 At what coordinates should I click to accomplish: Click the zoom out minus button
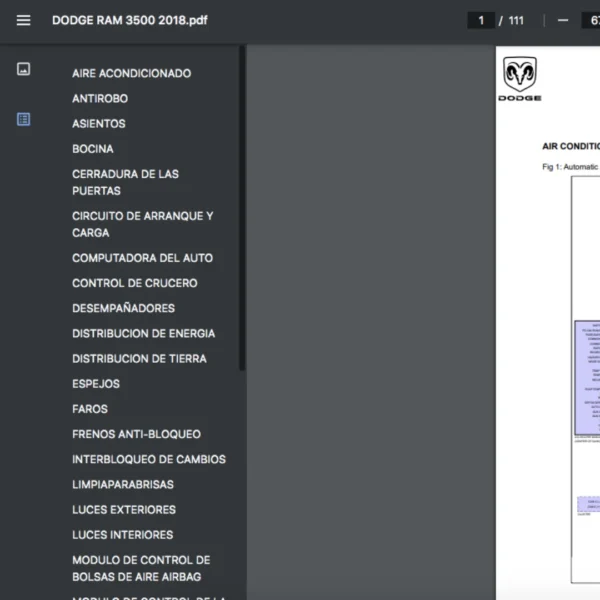coord(563,20)
